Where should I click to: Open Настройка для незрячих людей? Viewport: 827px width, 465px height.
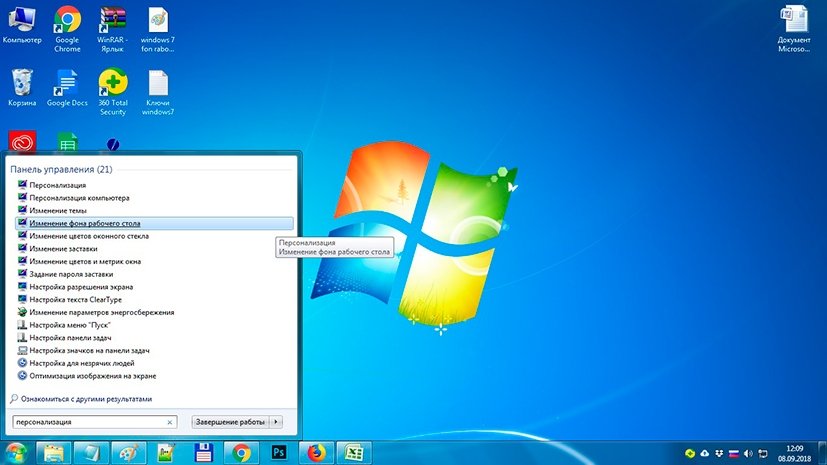154,363
